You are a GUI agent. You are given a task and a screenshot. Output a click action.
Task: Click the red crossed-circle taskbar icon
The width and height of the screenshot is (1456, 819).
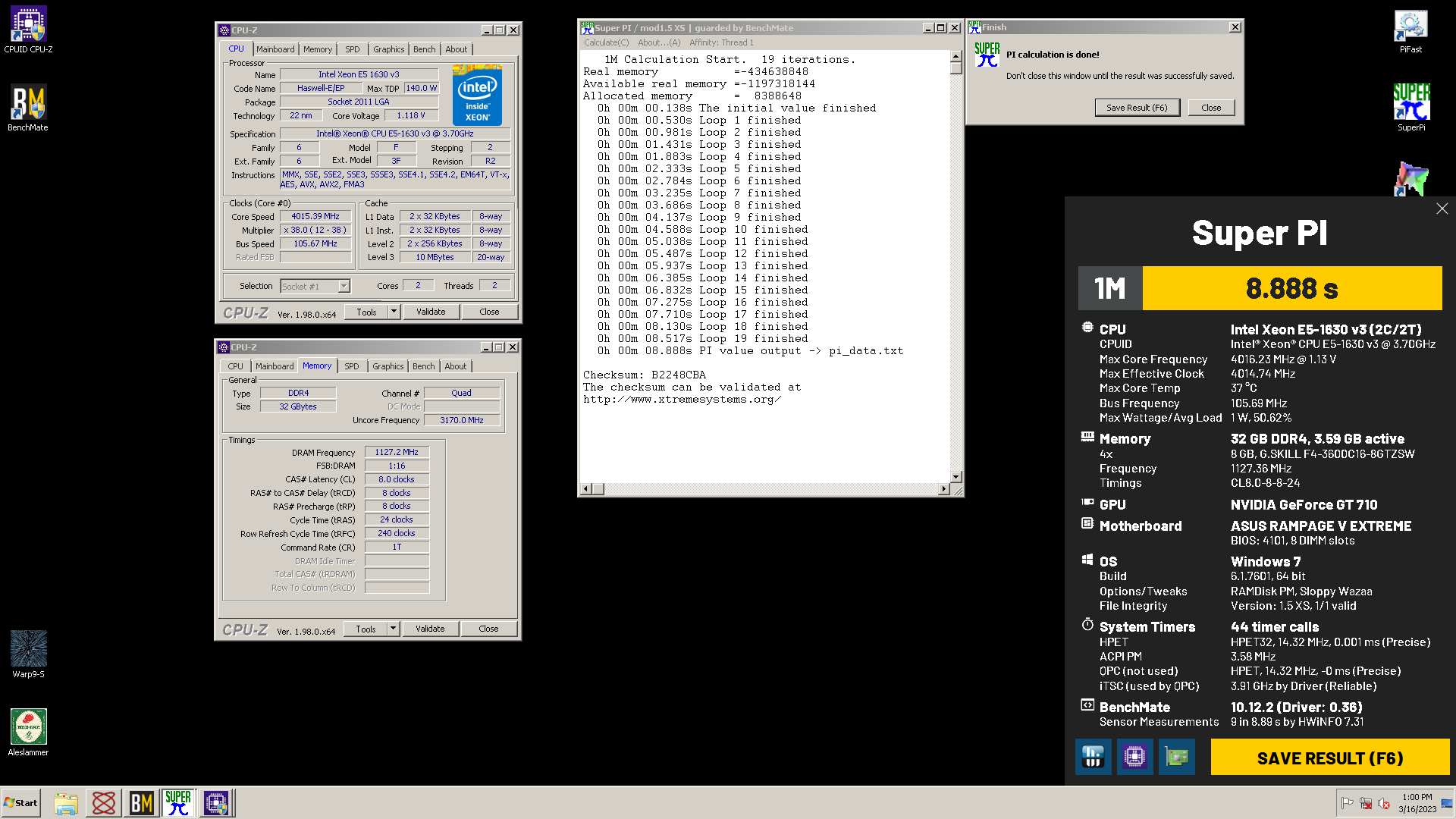point(104,803)
